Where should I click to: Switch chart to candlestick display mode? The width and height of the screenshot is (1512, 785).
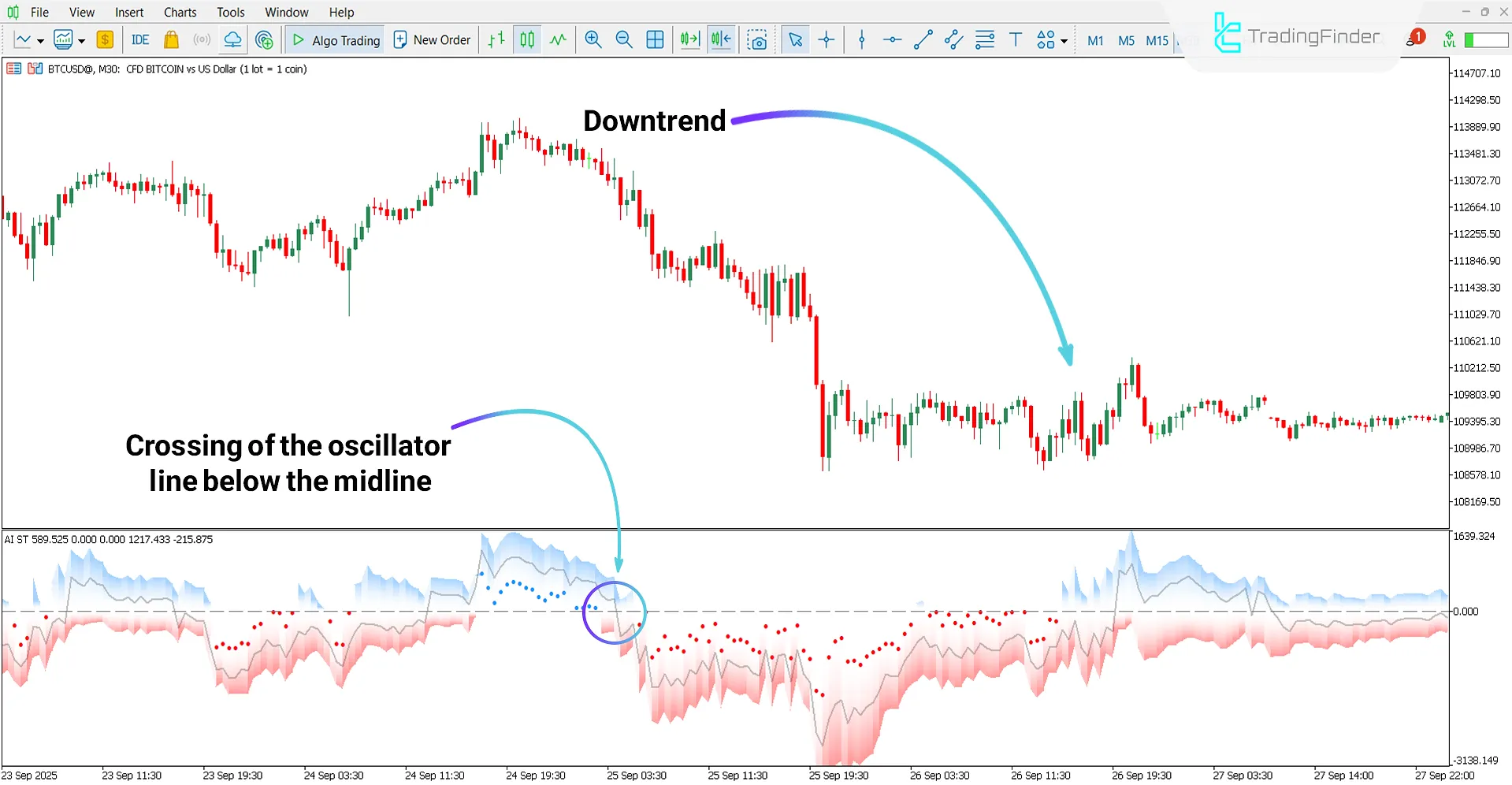point(526,39)
